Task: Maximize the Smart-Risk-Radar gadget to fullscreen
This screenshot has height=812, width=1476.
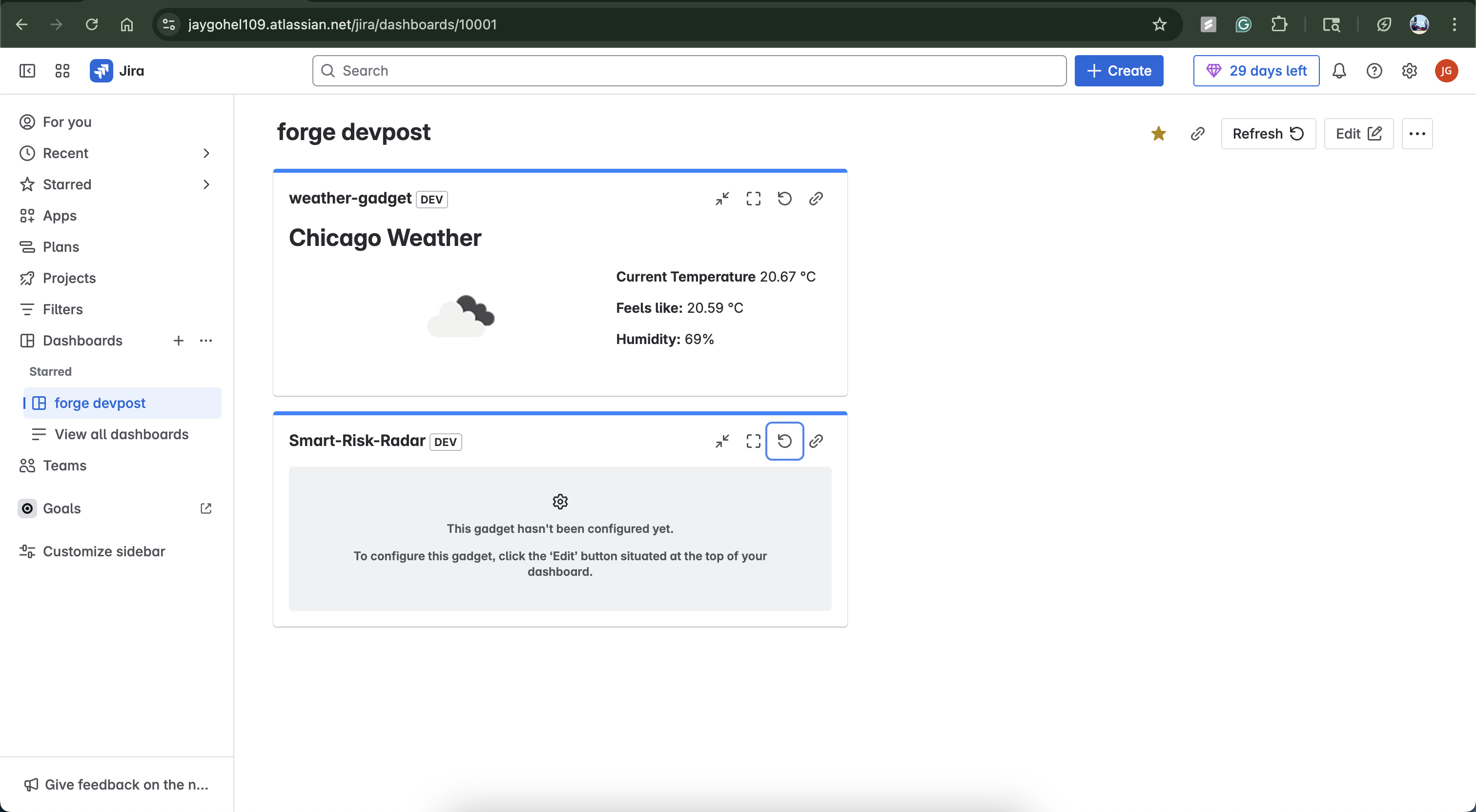Action: pos(754,441)
